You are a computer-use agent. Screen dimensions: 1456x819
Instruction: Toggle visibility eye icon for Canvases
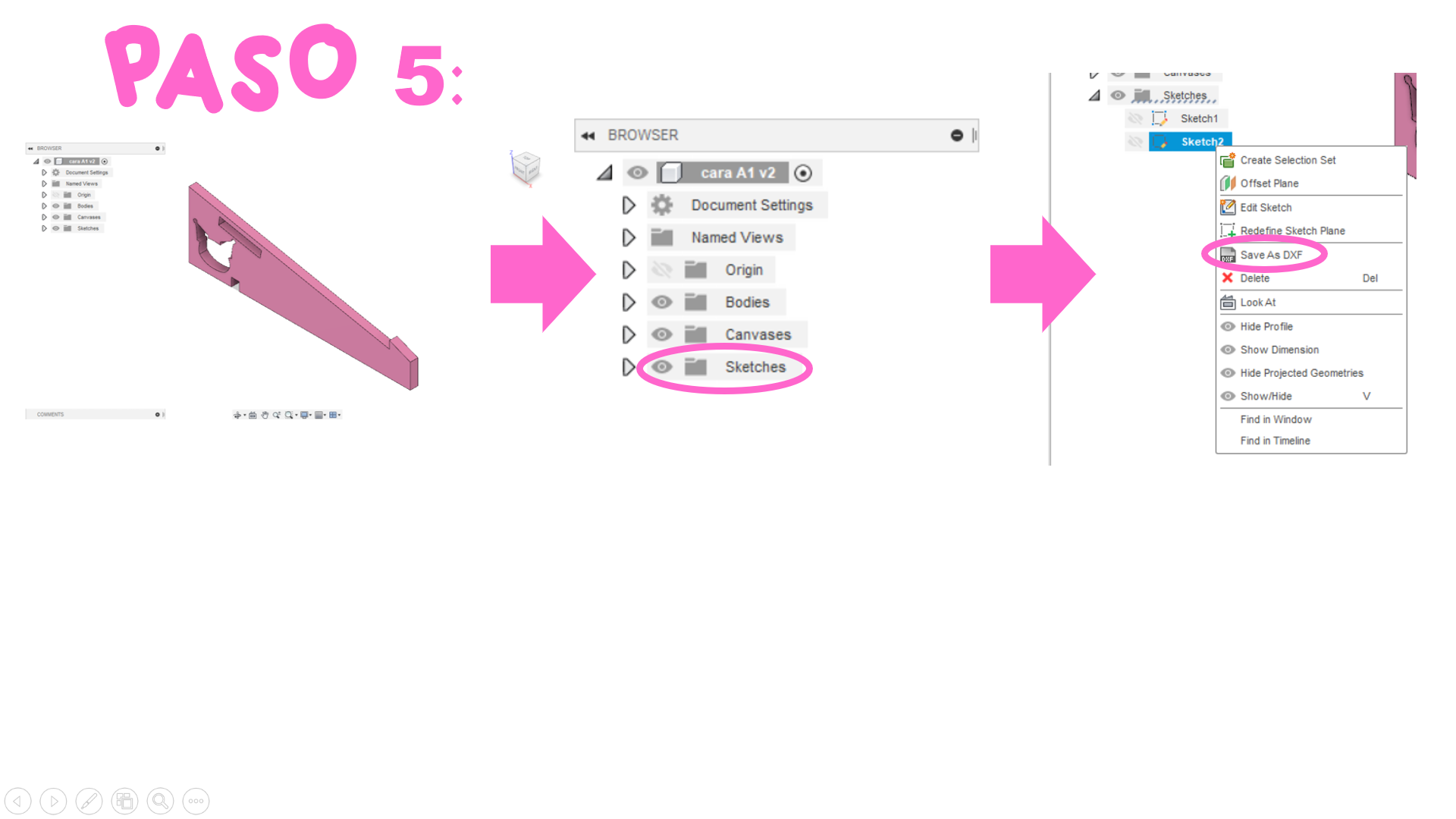661,334
